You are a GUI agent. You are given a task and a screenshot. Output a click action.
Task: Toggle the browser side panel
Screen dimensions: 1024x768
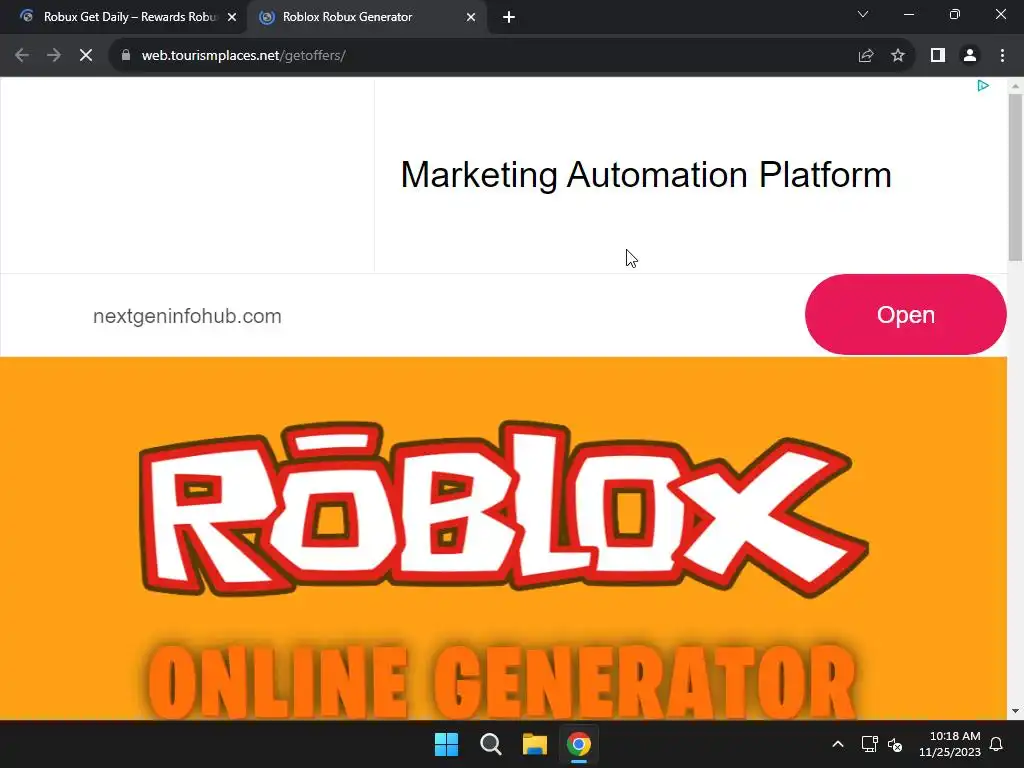[x=938, y=56]
